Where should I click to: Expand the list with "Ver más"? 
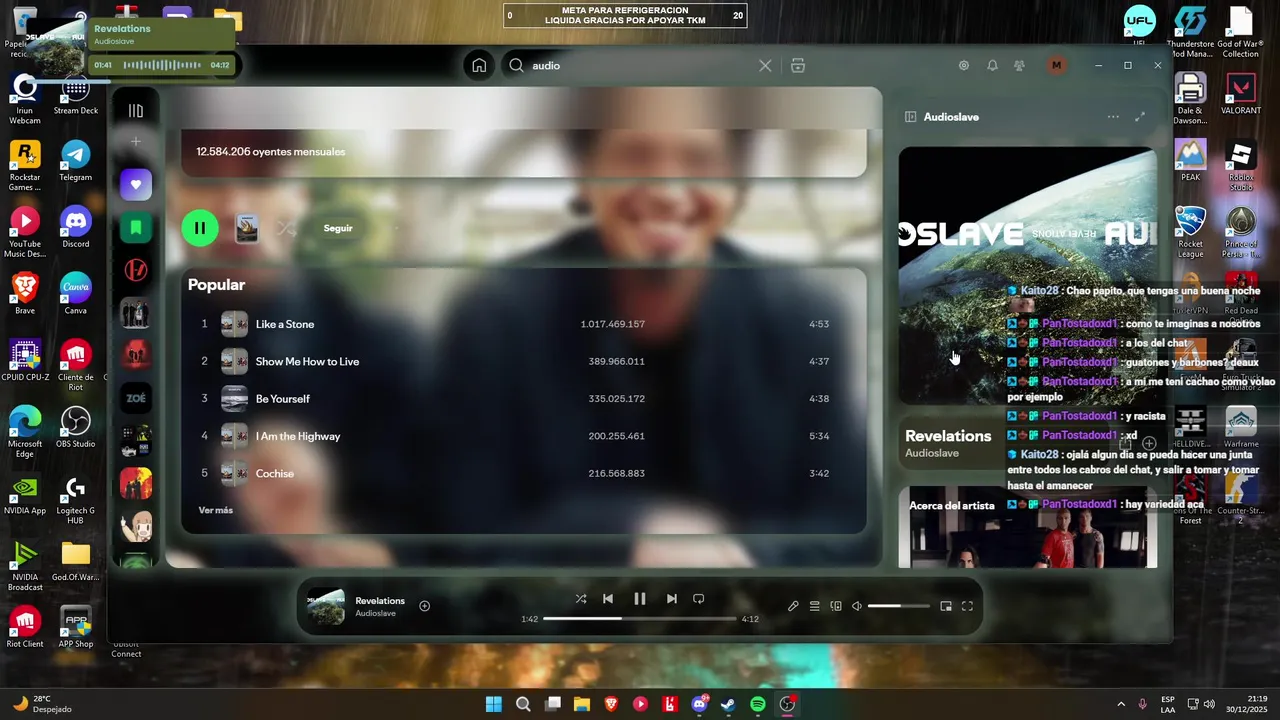click(216, 510)
